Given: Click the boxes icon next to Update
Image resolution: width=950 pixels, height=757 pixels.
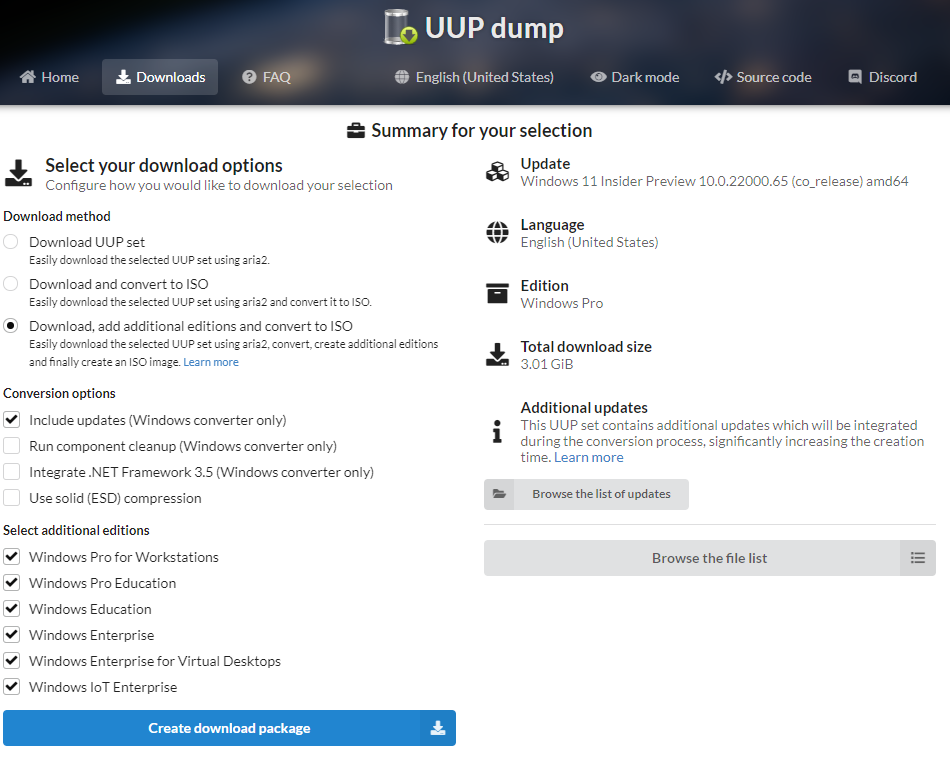Looking at the screenshot, I should pyautogui.click(x=497, y=172).
